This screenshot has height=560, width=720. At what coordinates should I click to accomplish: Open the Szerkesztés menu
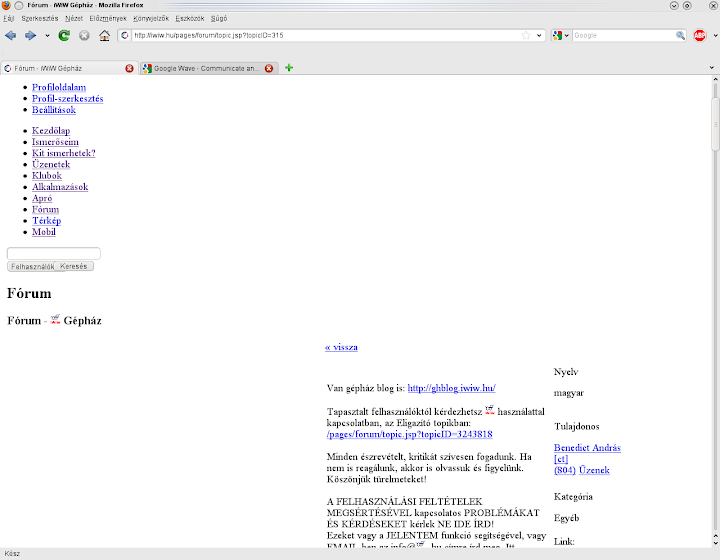[40, 18]
